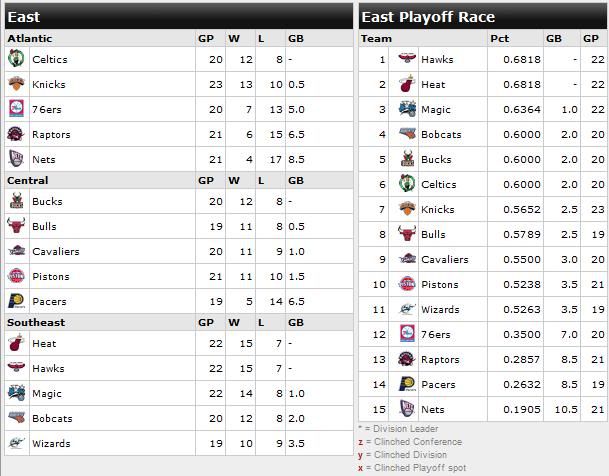
Task: Click the Clinched Conference legend text
Action: [418, 441]
